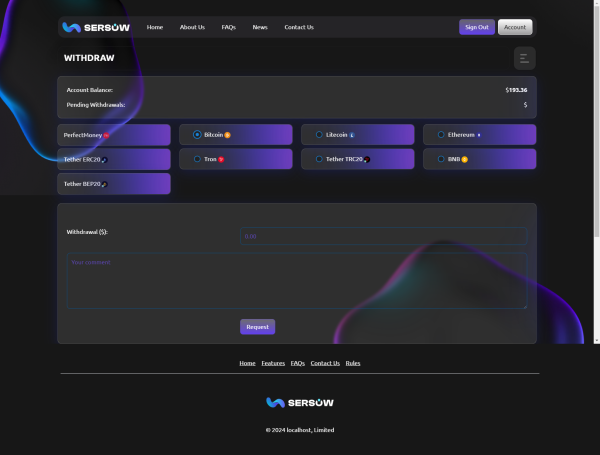Click the Tether BEP20 coin icon
The width and height of the screenshot is (600, 455).
coord(104,184)
